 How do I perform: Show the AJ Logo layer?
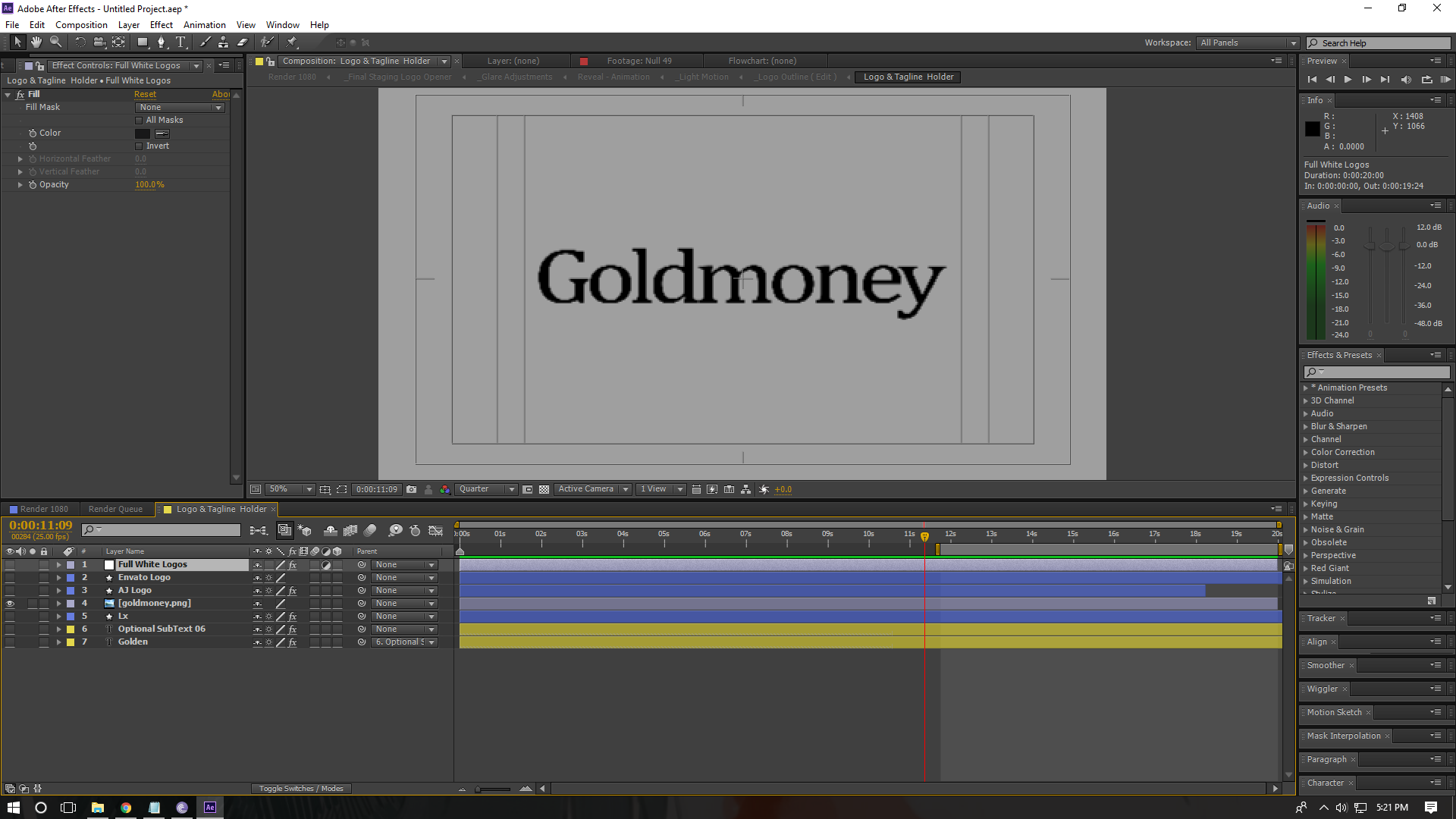[10, 591]
